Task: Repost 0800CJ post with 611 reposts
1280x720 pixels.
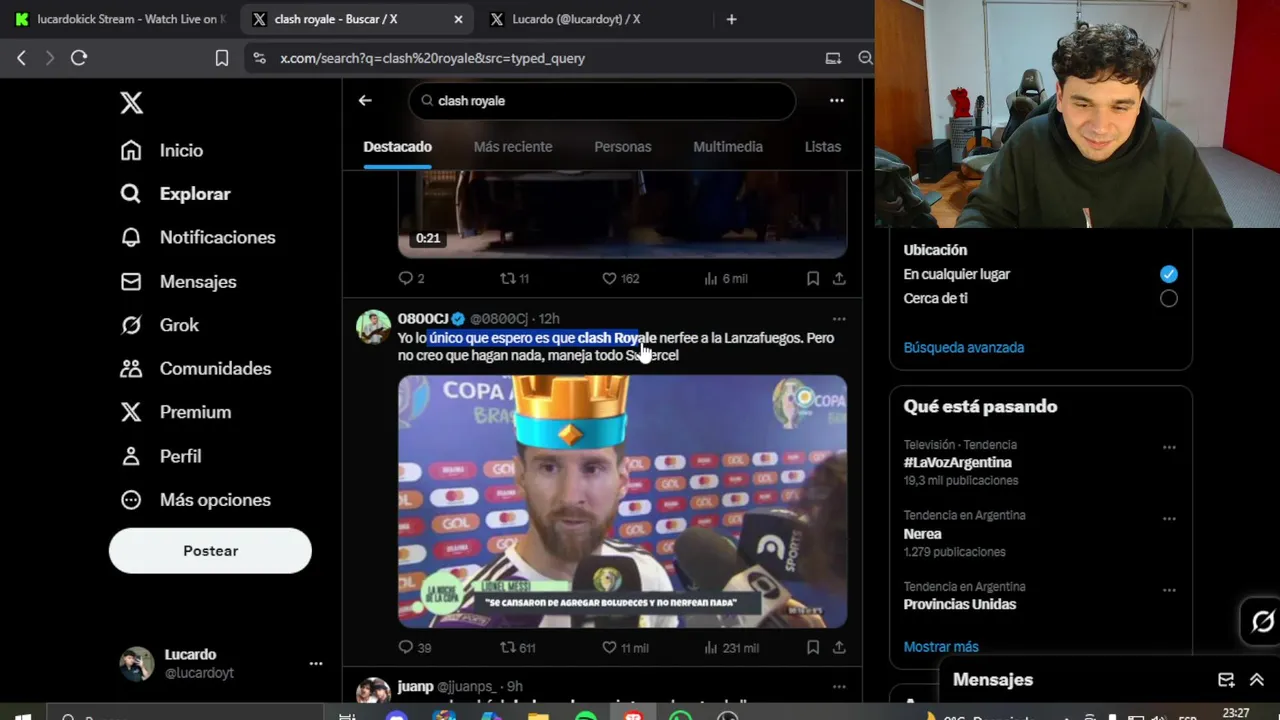Action: [518, 647]
